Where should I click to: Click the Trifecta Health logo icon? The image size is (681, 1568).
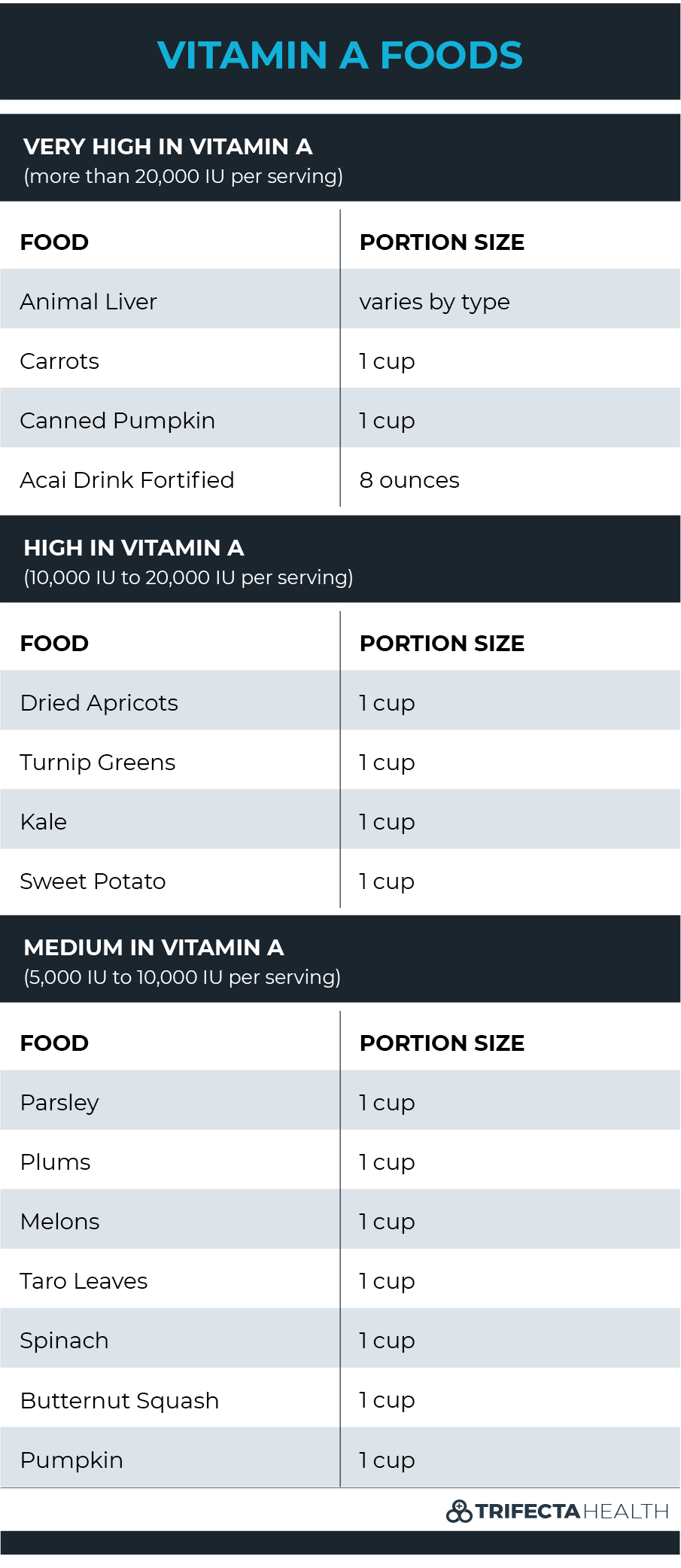[459, 1511]
